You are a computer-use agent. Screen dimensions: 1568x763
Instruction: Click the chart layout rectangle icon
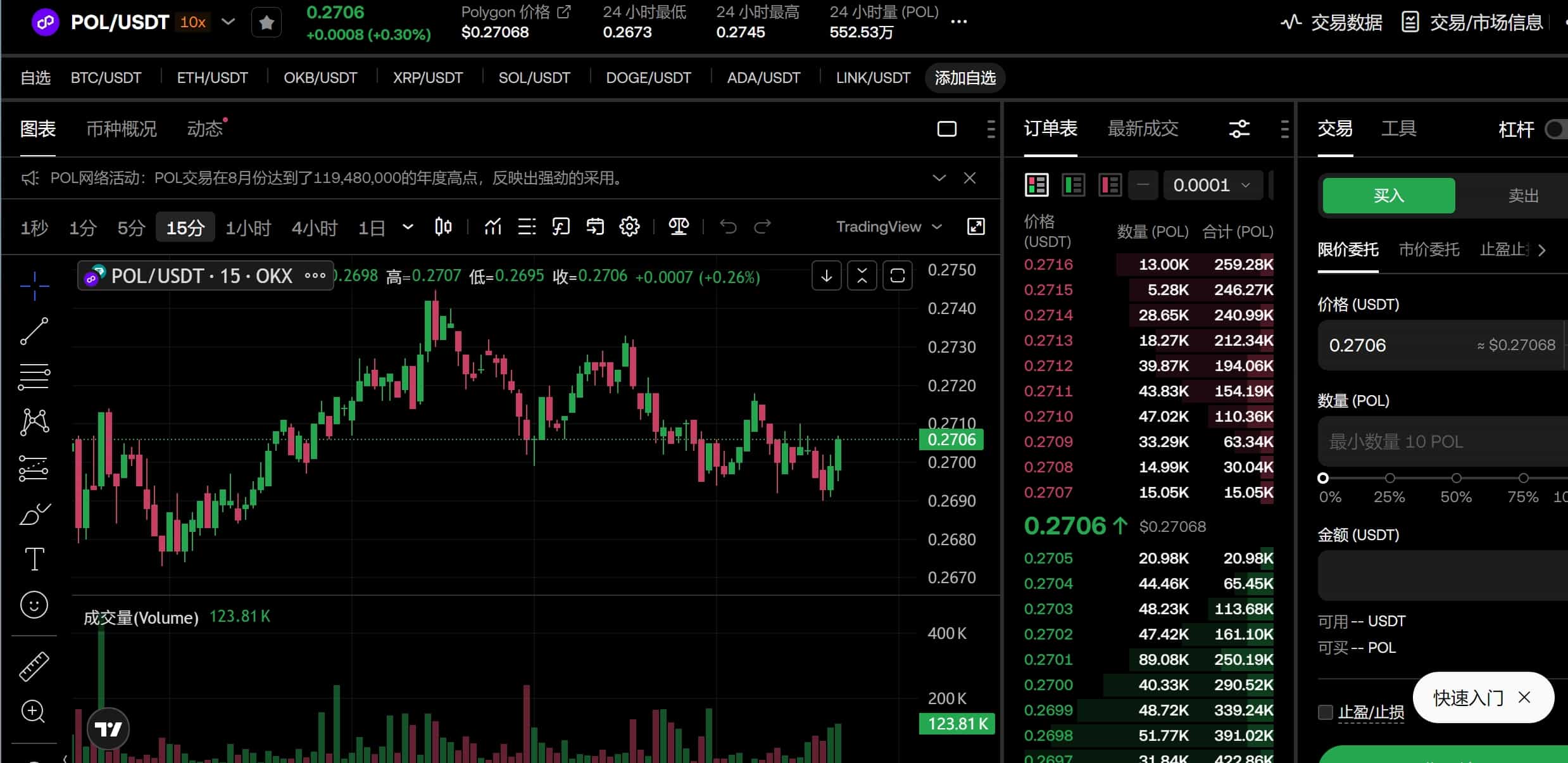click(946, 129)
